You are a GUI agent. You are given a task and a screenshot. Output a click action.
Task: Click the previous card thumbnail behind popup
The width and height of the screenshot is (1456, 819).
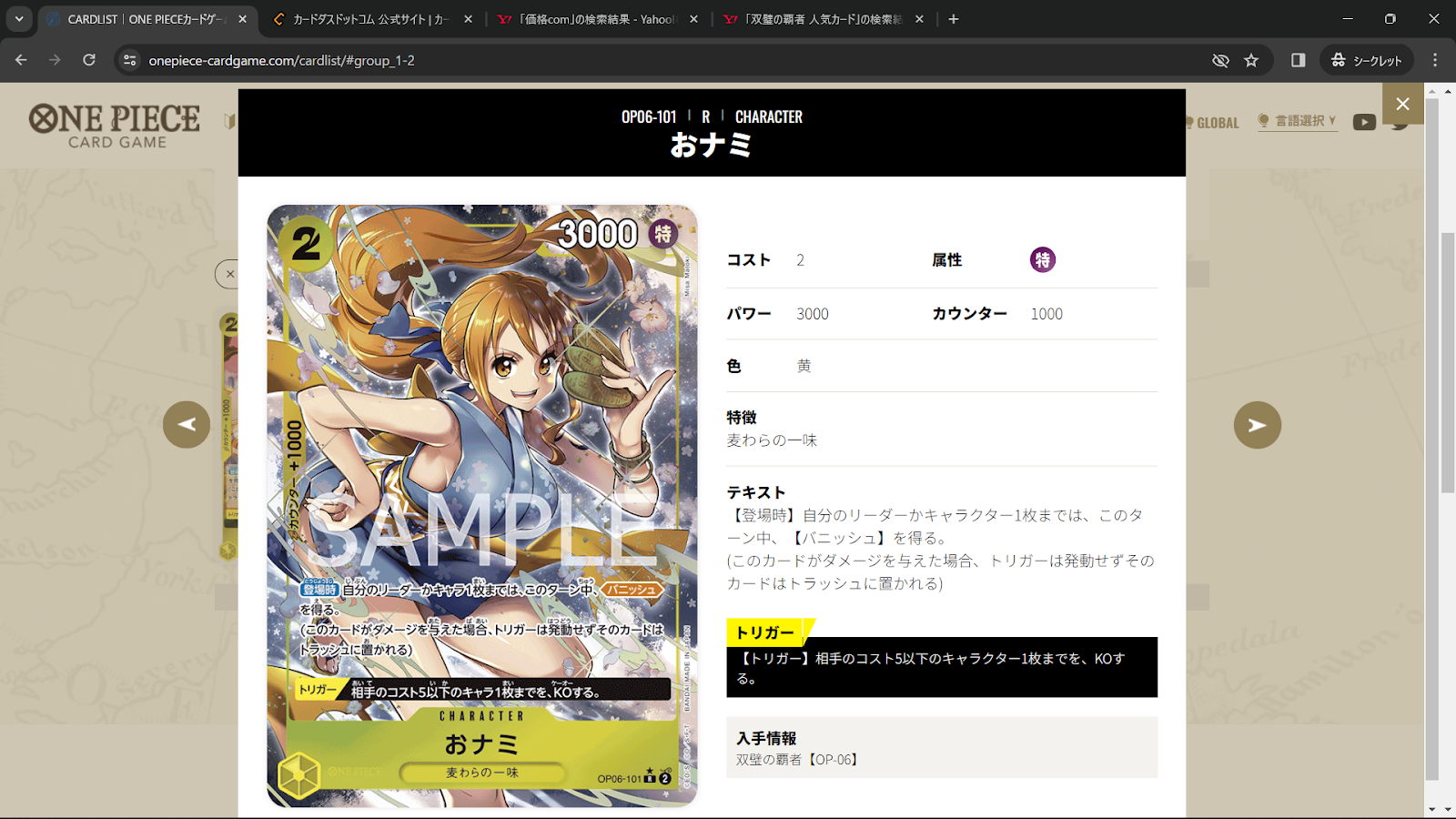click(229, 437)
